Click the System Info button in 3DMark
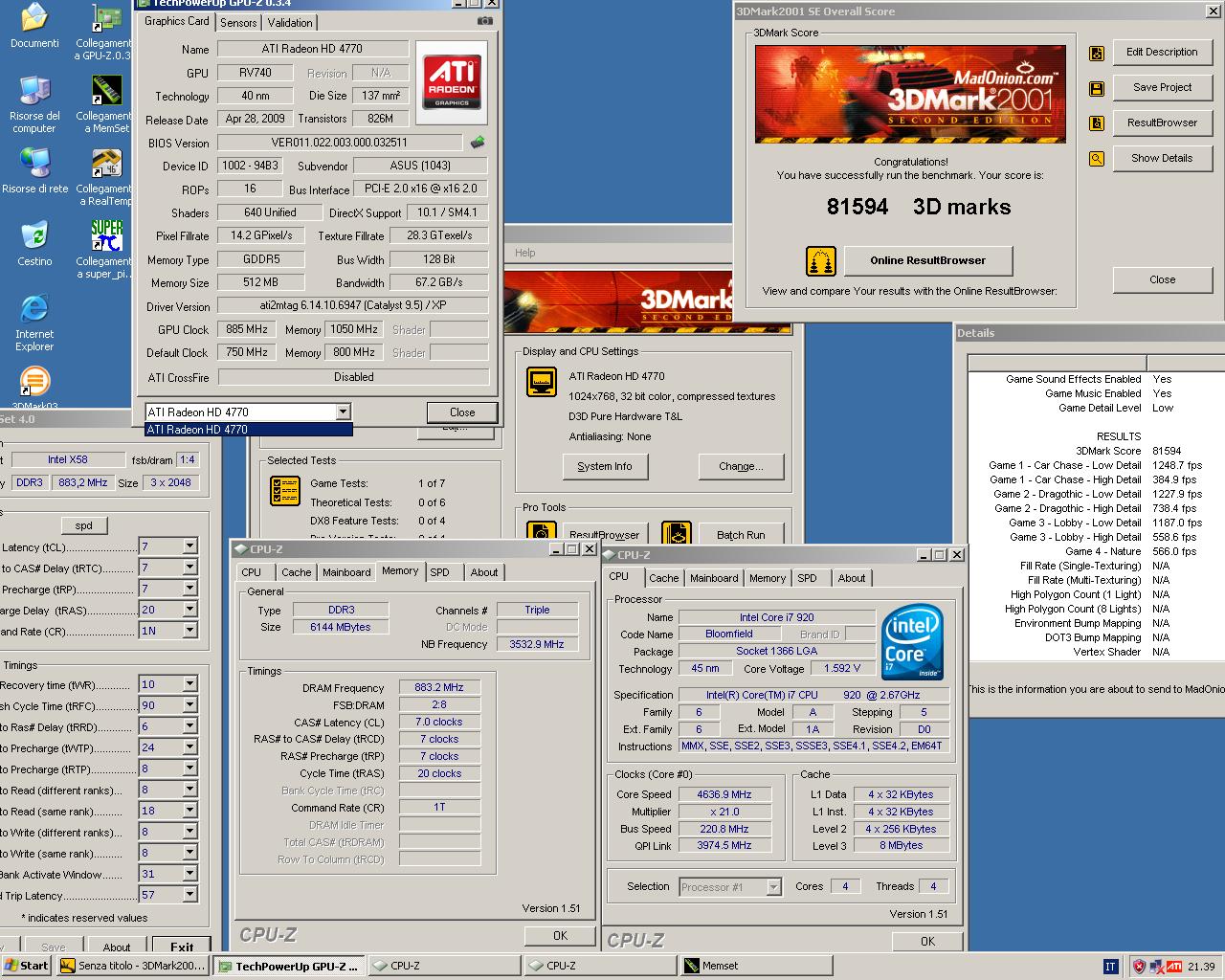1225x980 pixels. point(605,466)
